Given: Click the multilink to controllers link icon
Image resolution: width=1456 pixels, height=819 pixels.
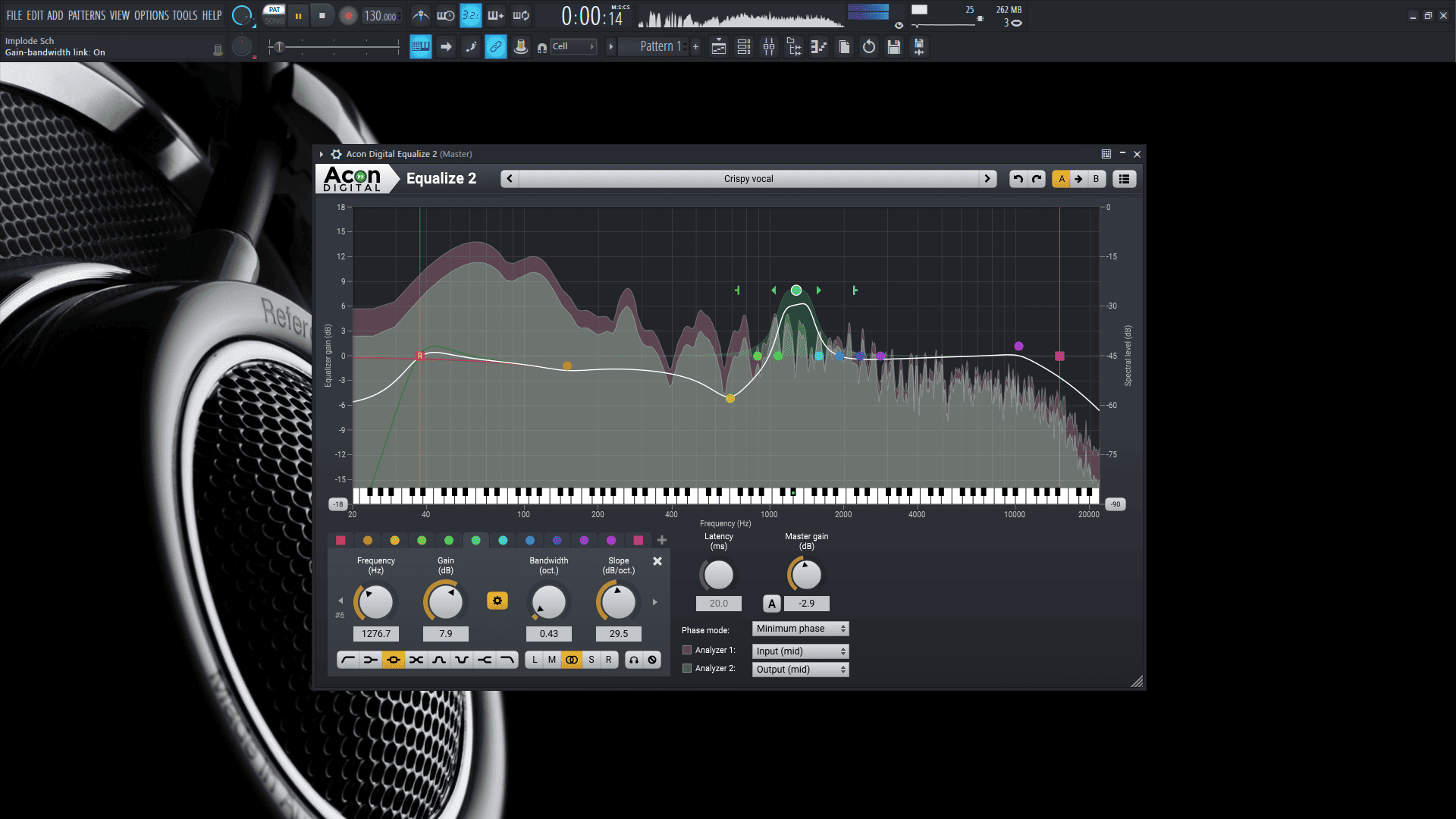Looking at the screenshot, I should (x=496, y=47).
